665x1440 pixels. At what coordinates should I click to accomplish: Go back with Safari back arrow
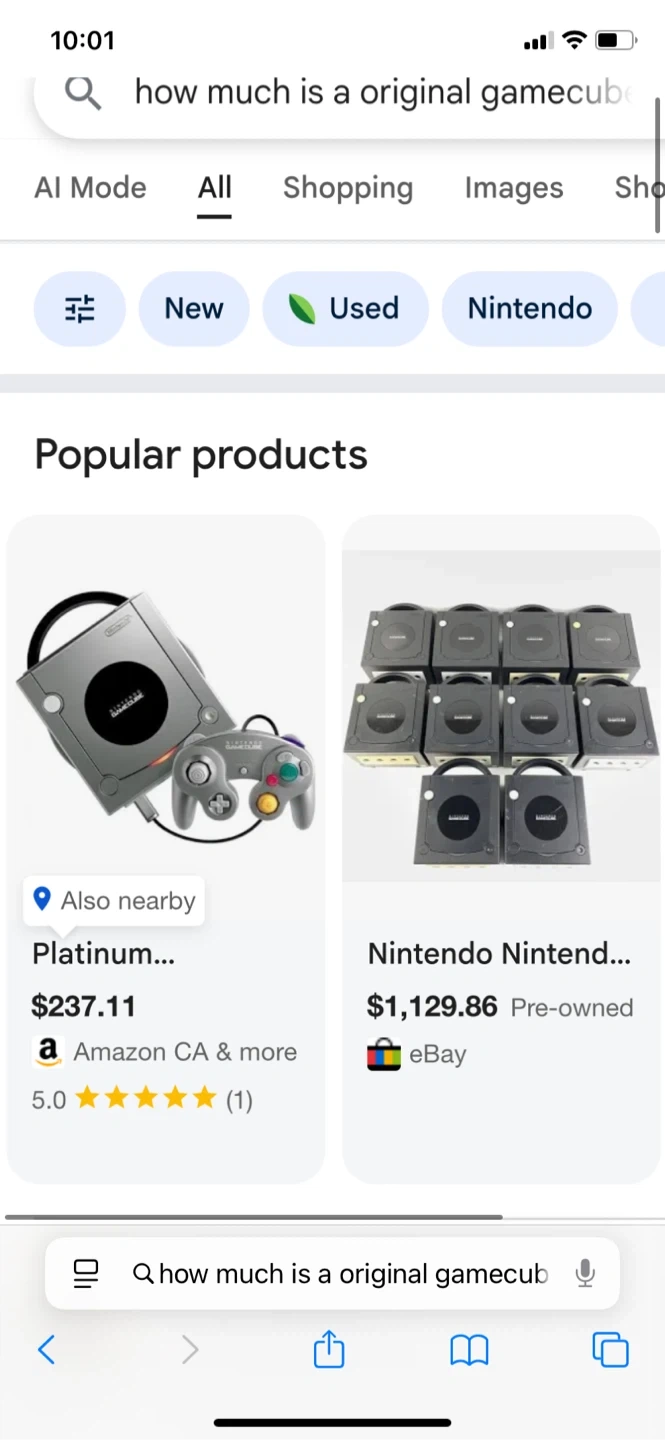46,1350
